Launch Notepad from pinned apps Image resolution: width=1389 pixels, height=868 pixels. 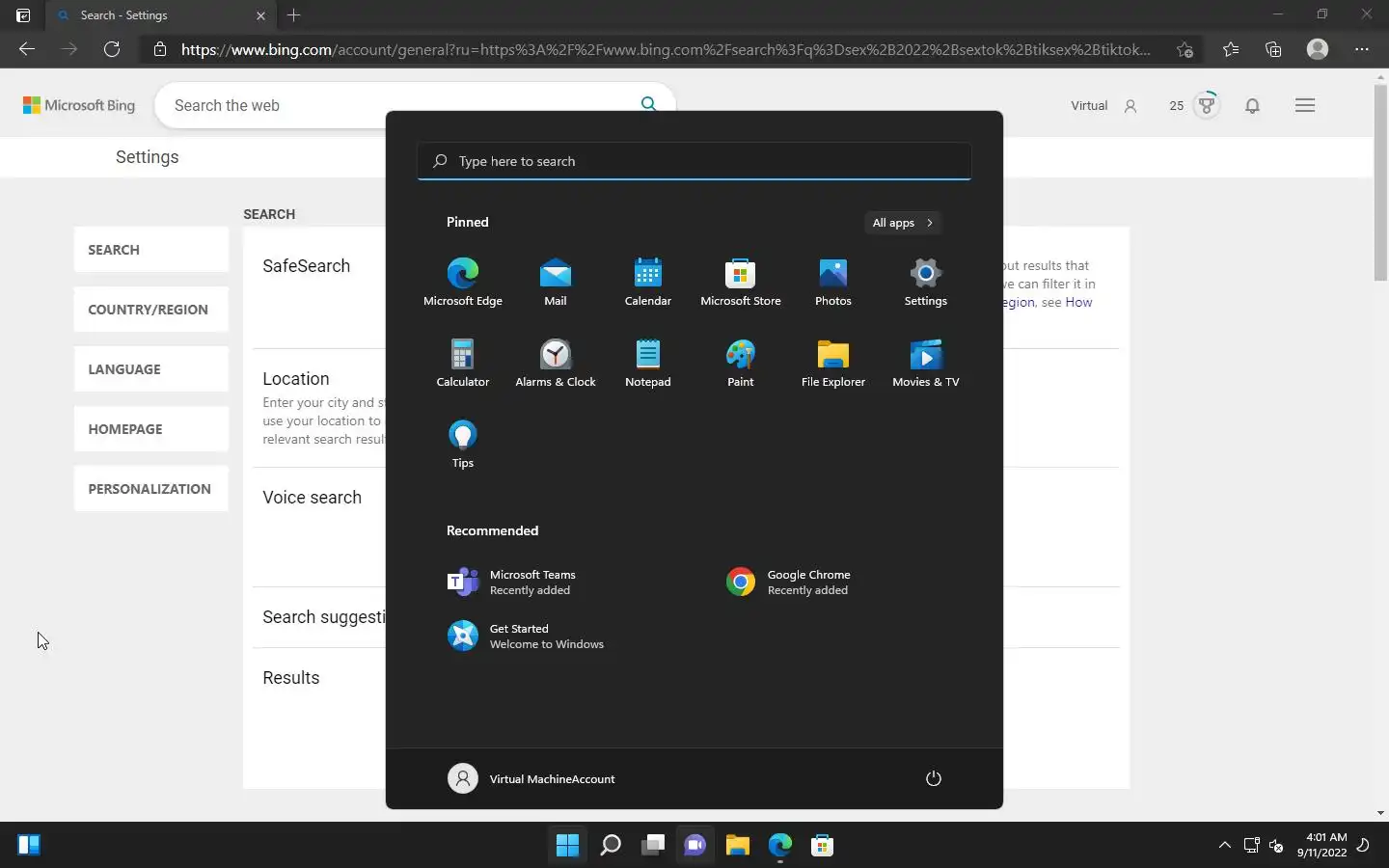click(x=648, y=364)
